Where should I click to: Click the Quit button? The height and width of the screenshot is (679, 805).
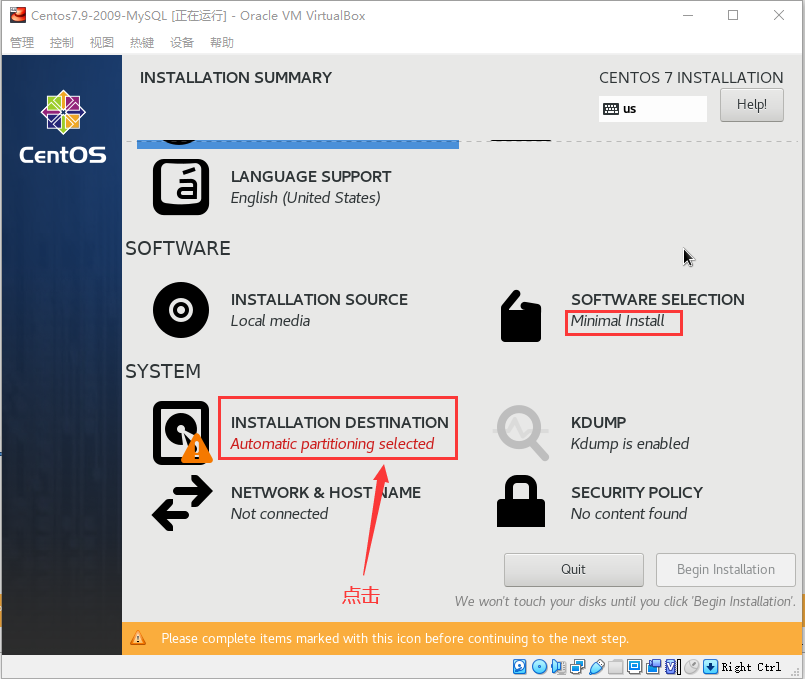coord(573,570)
